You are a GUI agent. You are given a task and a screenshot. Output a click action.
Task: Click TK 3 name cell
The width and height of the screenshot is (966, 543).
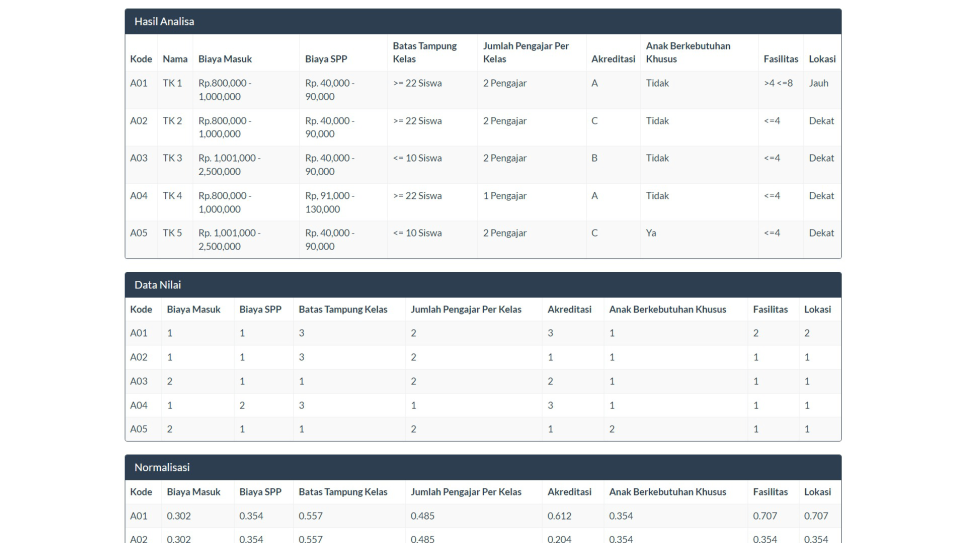(172, 158)
